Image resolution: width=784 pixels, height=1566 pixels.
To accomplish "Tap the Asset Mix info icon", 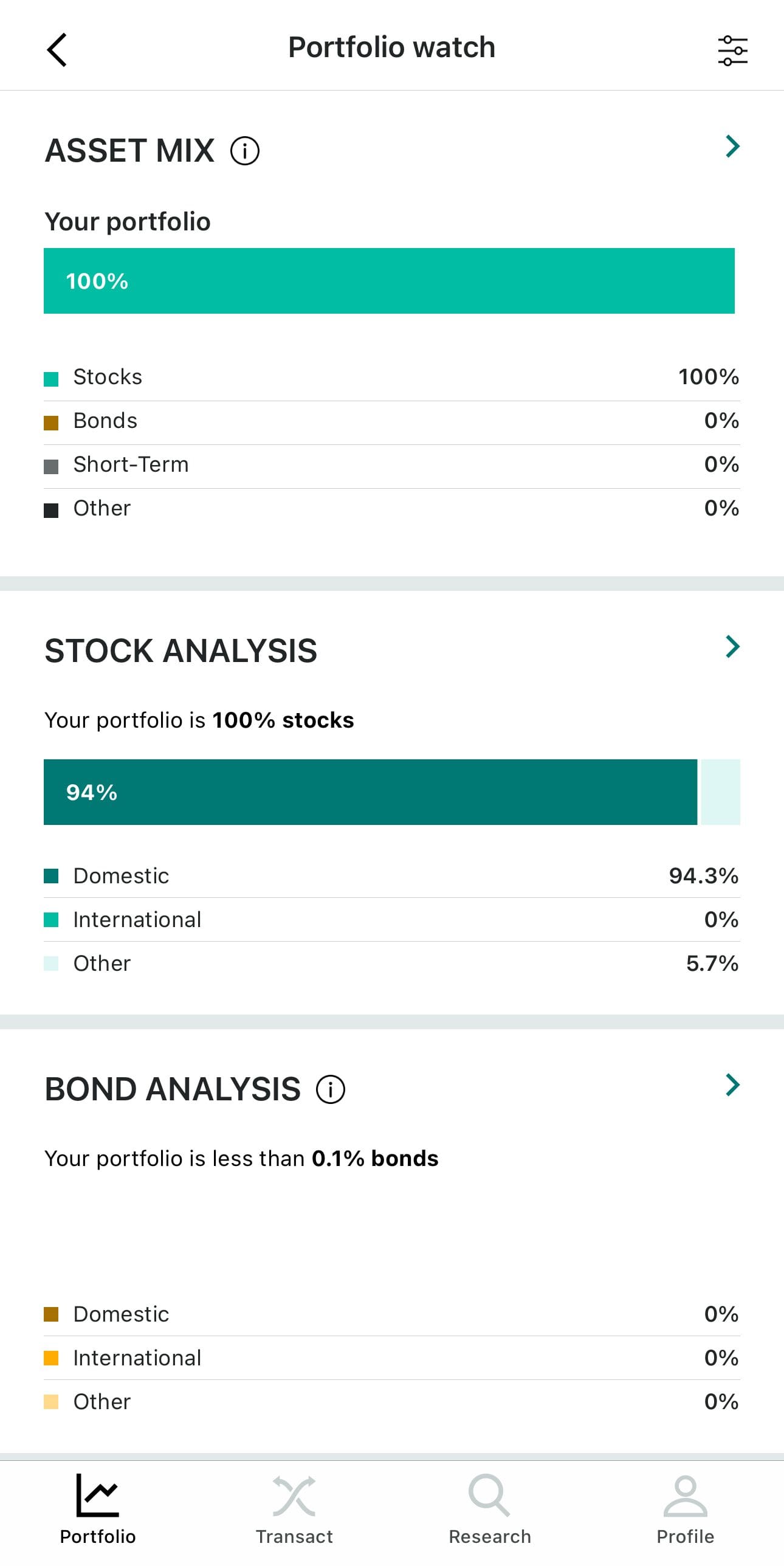I will point(245,151).
